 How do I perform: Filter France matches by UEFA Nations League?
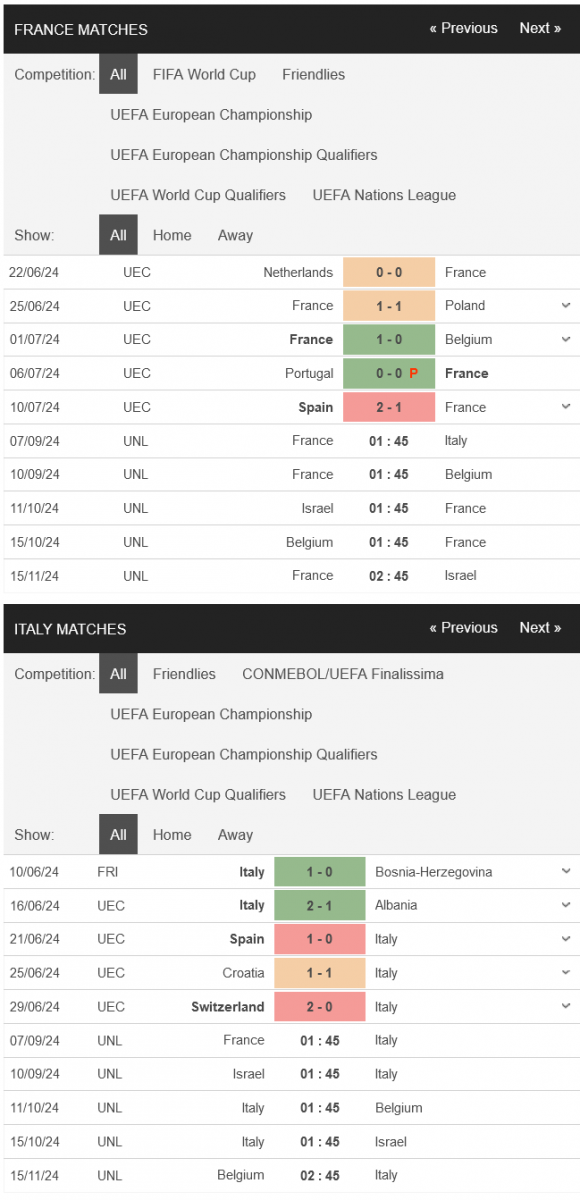(x=384, y=195)
